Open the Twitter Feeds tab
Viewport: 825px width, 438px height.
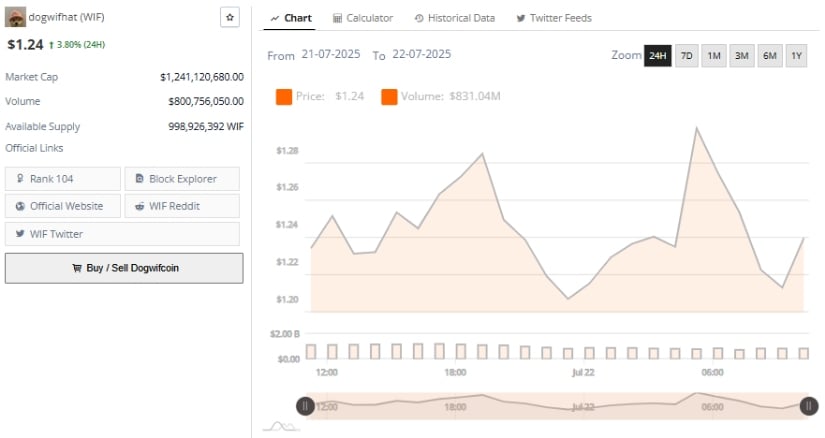(554, 18)
